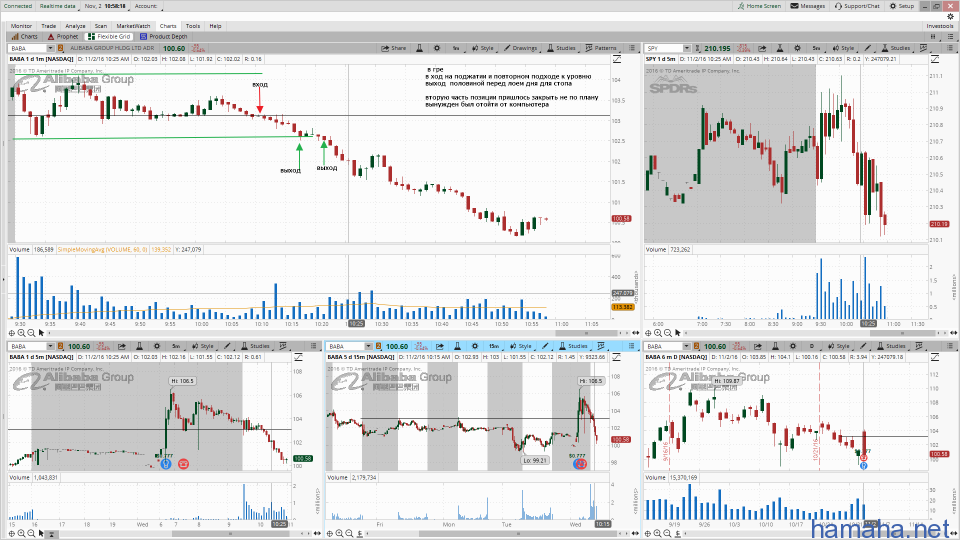
Task: Open the Style menu in SPY chart
Action: [844, 48]
